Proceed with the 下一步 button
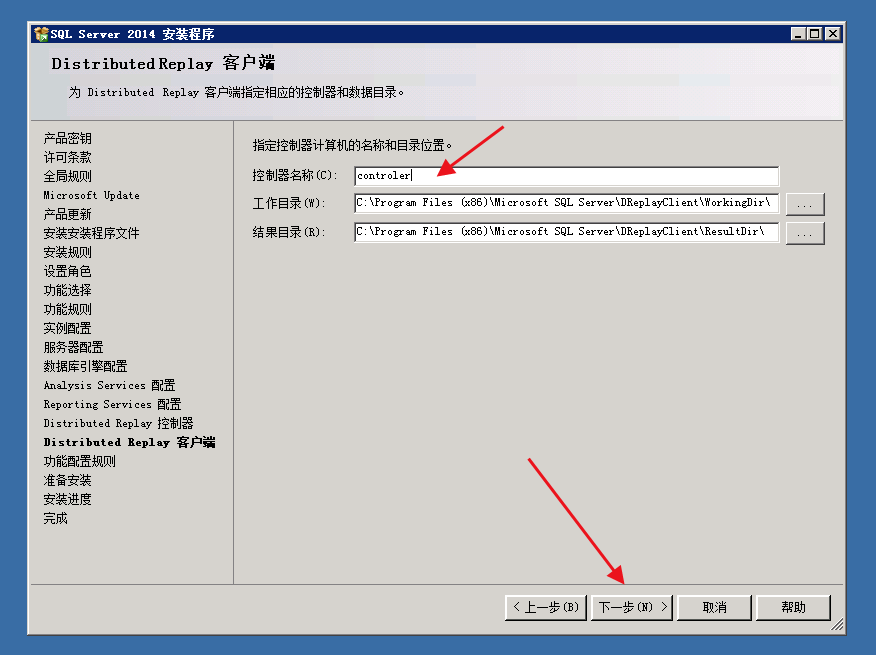 (632, 607)
